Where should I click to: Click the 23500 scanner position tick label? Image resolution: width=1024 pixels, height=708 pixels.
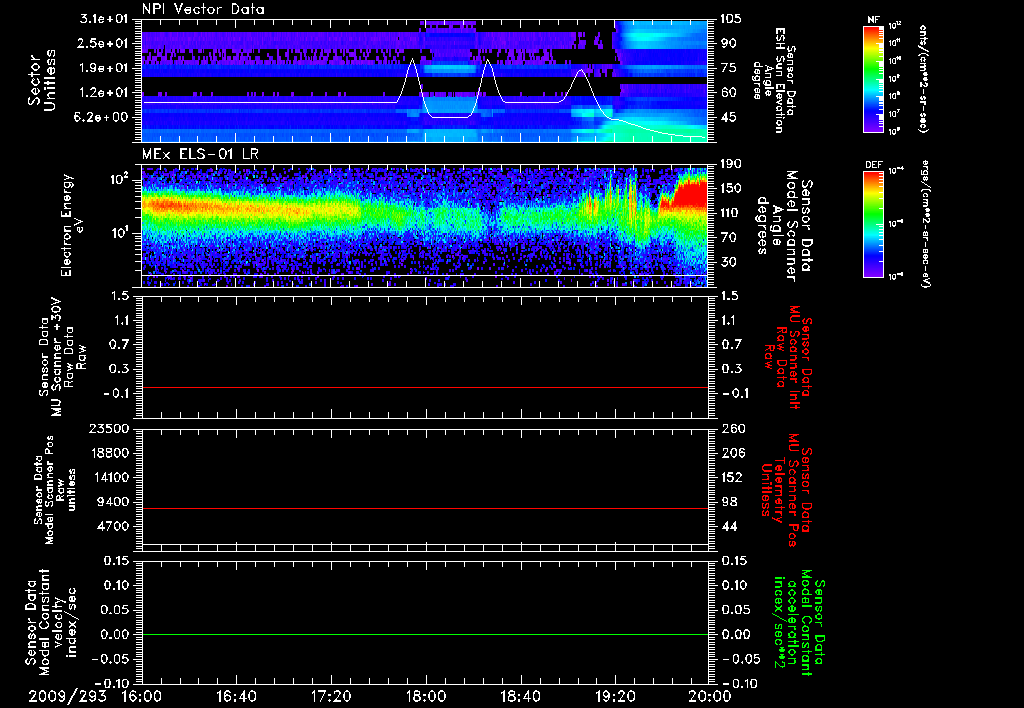[x=108, y=428]
